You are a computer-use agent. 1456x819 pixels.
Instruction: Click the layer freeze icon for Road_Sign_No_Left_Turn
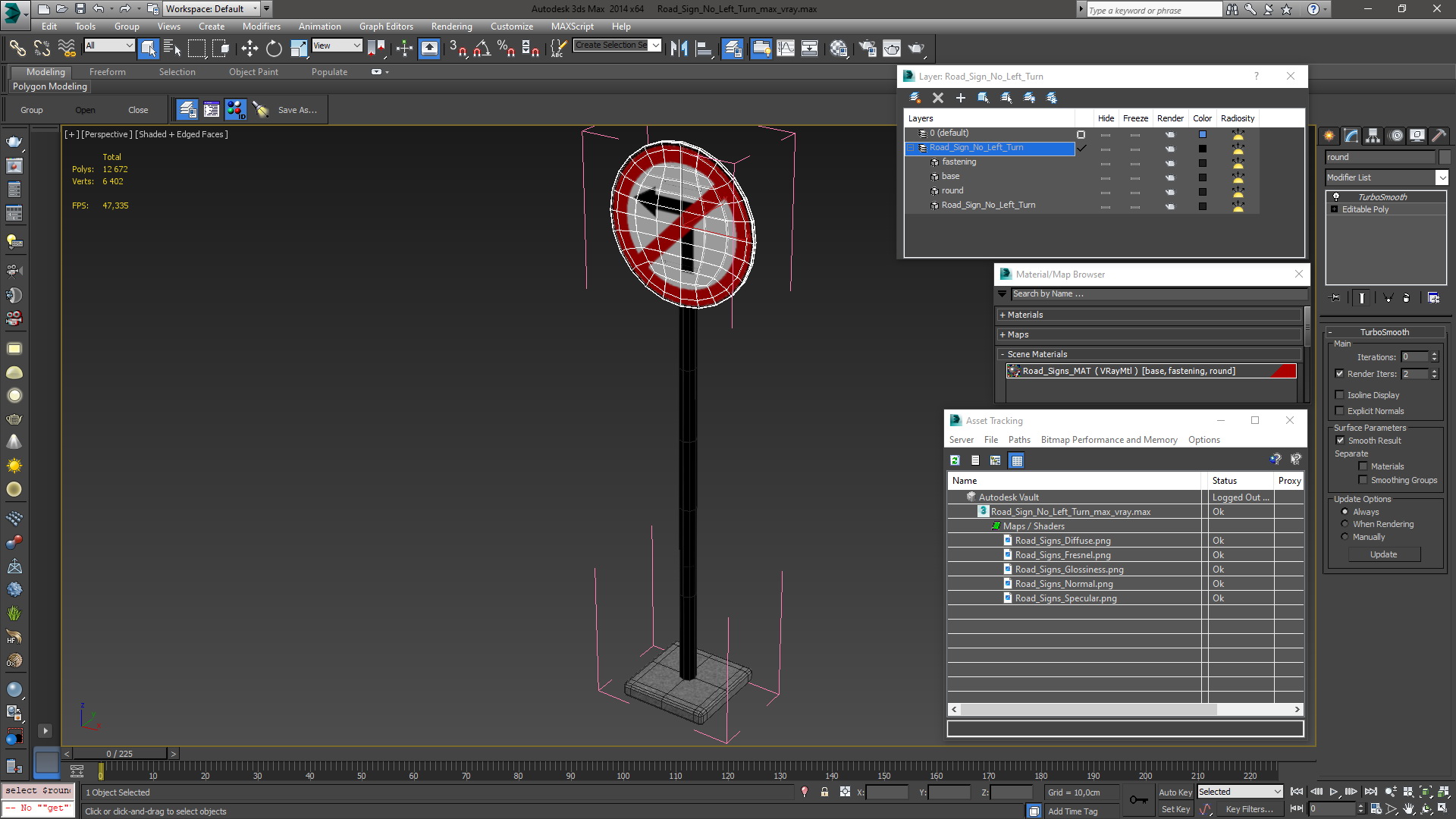pyautogui.click(x=1135, y=147)
